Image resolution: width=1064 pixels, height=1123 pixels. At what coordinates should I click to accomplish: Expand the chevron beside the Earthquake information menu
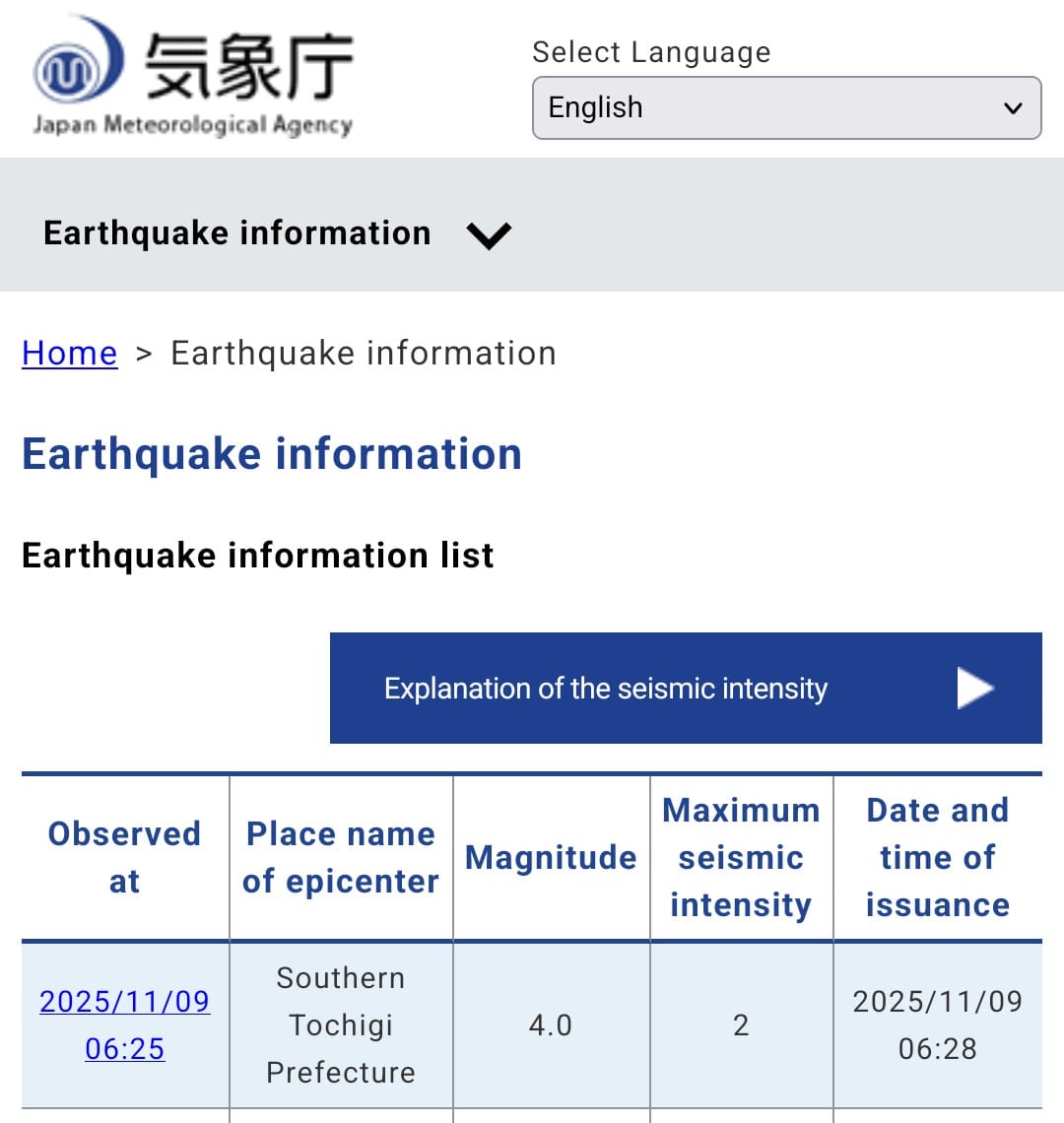click(489, 235)
